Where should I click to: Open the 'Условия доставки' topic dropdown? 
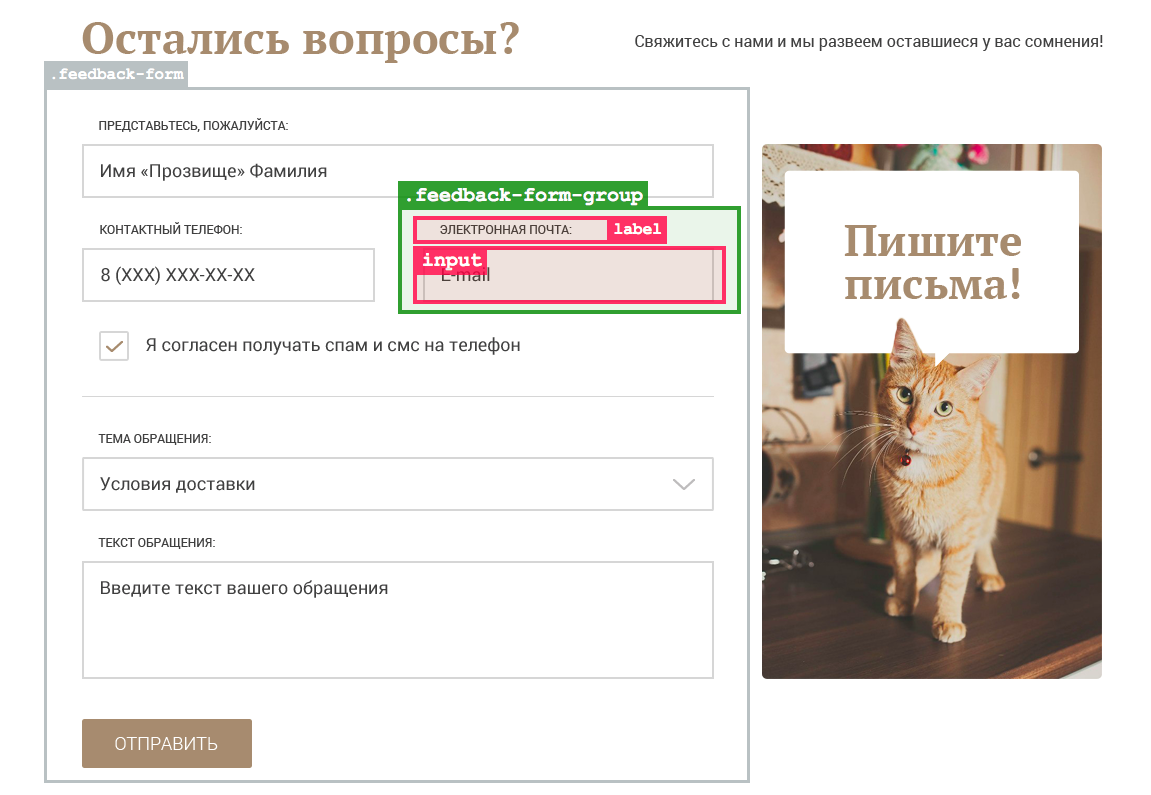pyautogui.click(x=397, y=484)
